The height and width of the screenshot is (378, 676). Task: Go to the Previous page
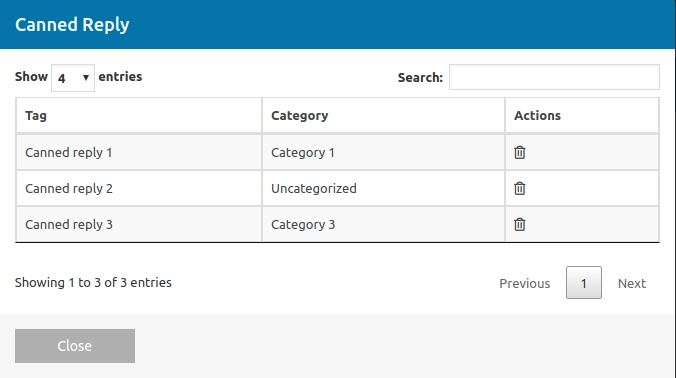pyautogui.click(x=525, y=283)
